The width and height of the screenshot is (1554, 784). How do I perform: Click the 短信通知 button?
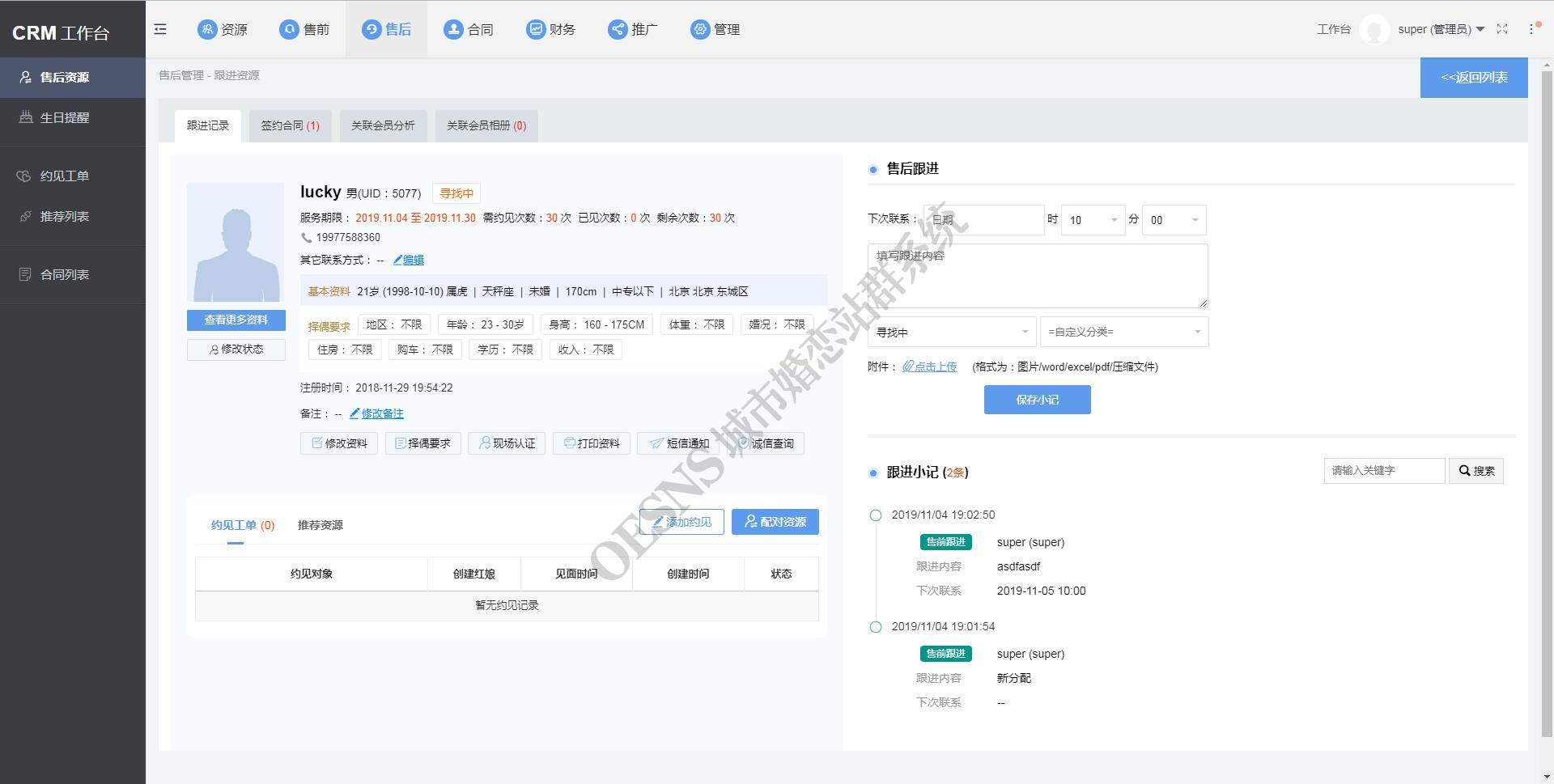coord(678,443)
